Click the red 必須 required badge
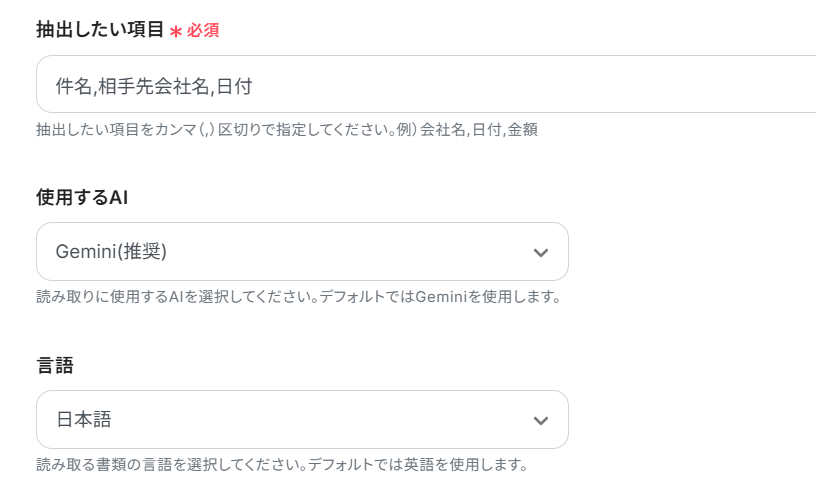 203,31
